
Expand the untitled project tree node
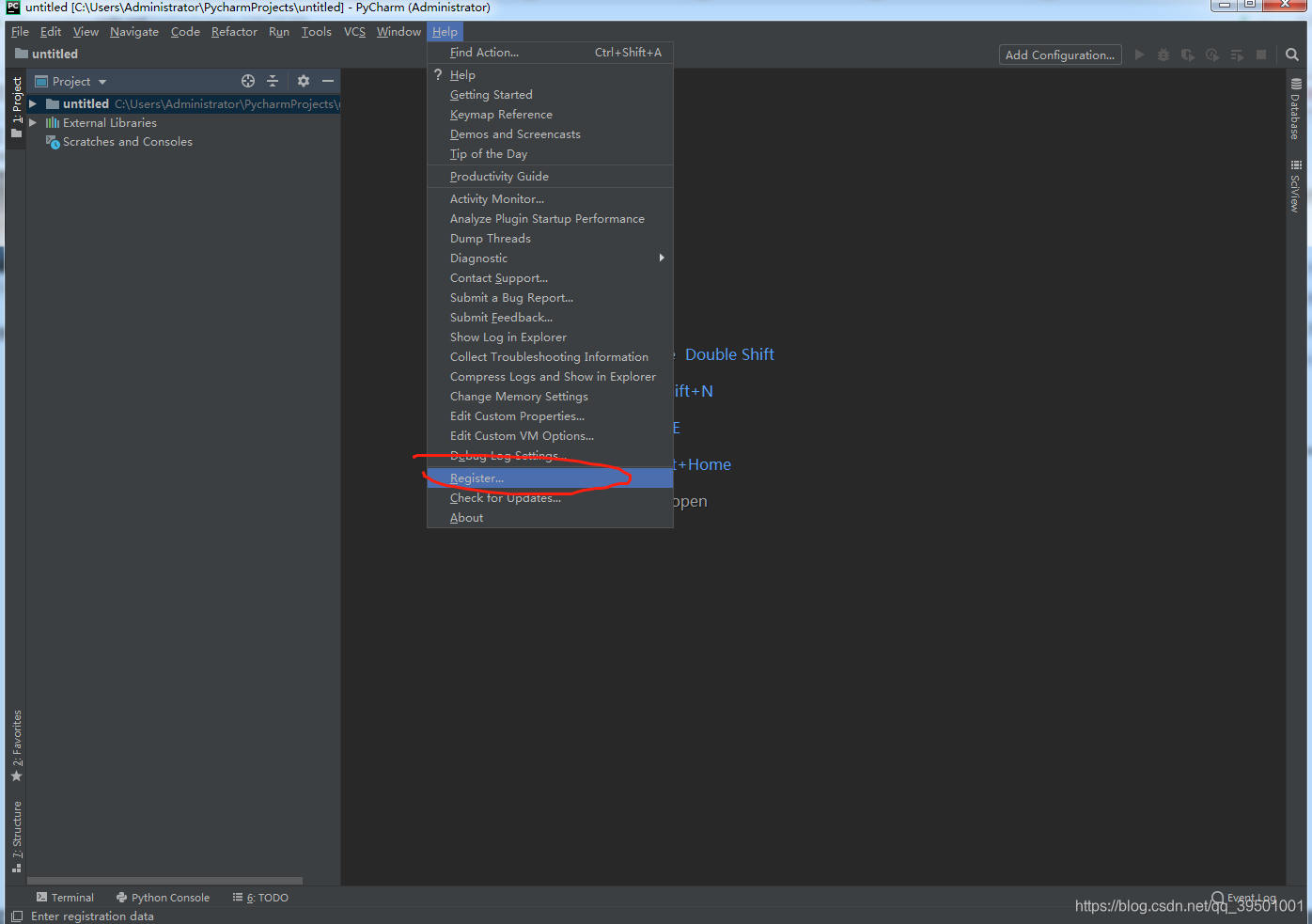coord(33,103)
